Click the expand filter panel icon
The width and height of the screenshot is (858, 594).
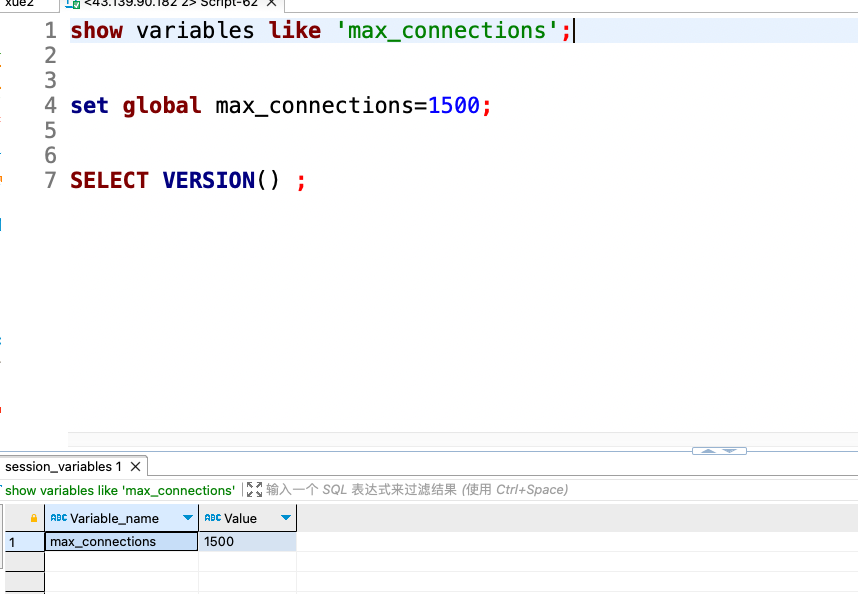click(254, 490)
